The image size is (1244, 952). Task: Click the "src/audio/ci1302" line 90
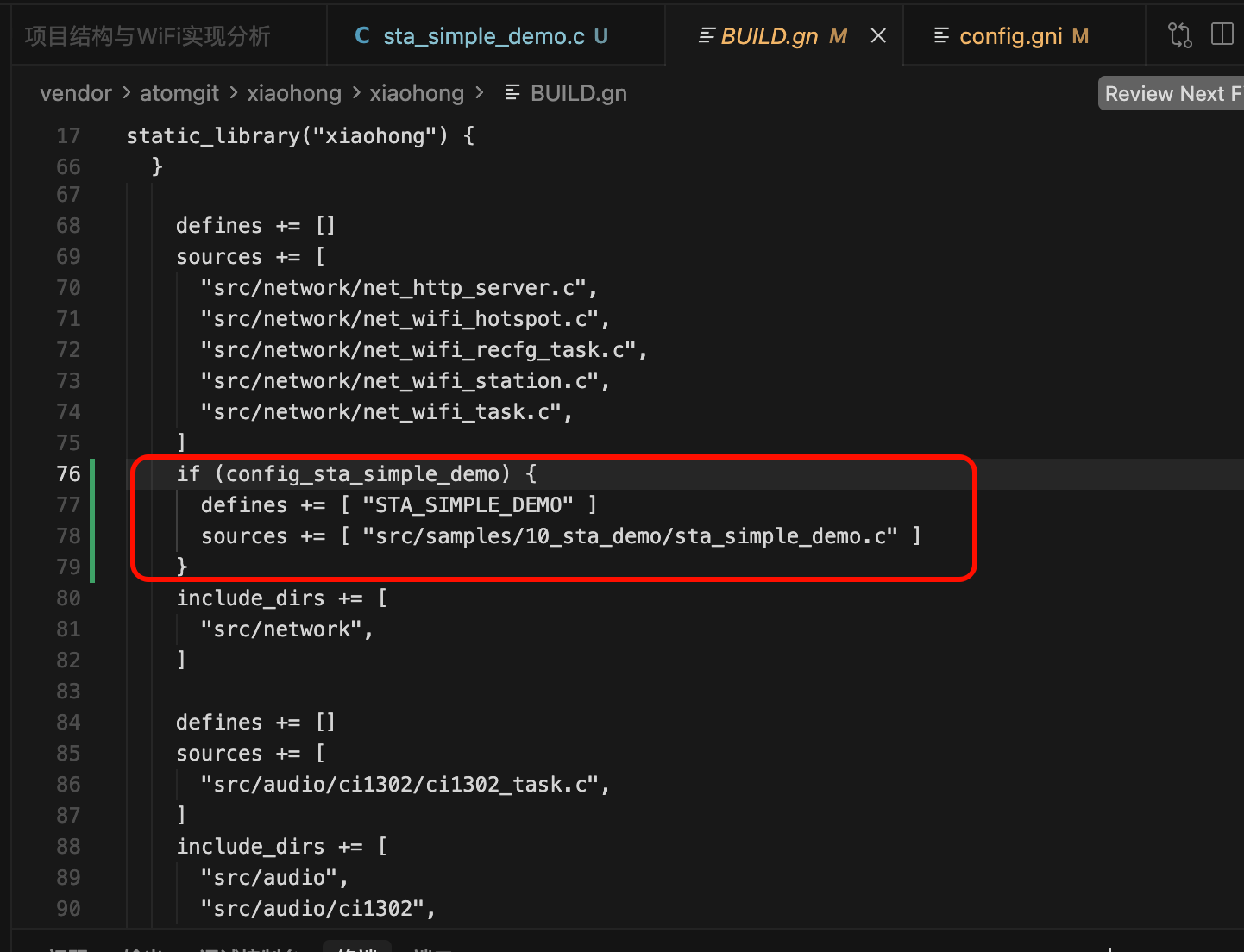point(317,908)
